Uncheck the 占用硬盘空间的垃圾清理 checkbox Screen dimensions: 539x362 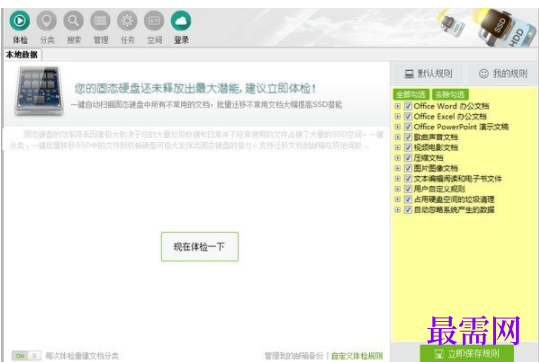408,199
